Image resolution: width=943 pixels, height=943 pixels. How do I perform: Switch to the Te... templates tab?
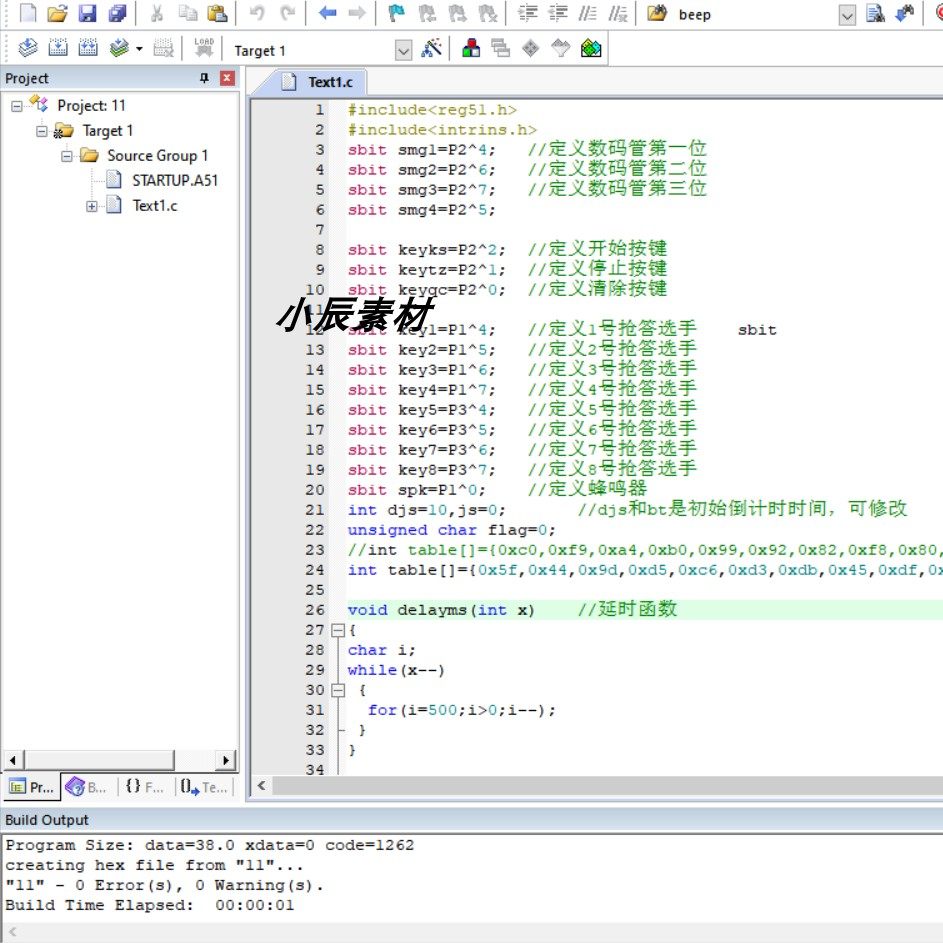(x=204, y=787)
